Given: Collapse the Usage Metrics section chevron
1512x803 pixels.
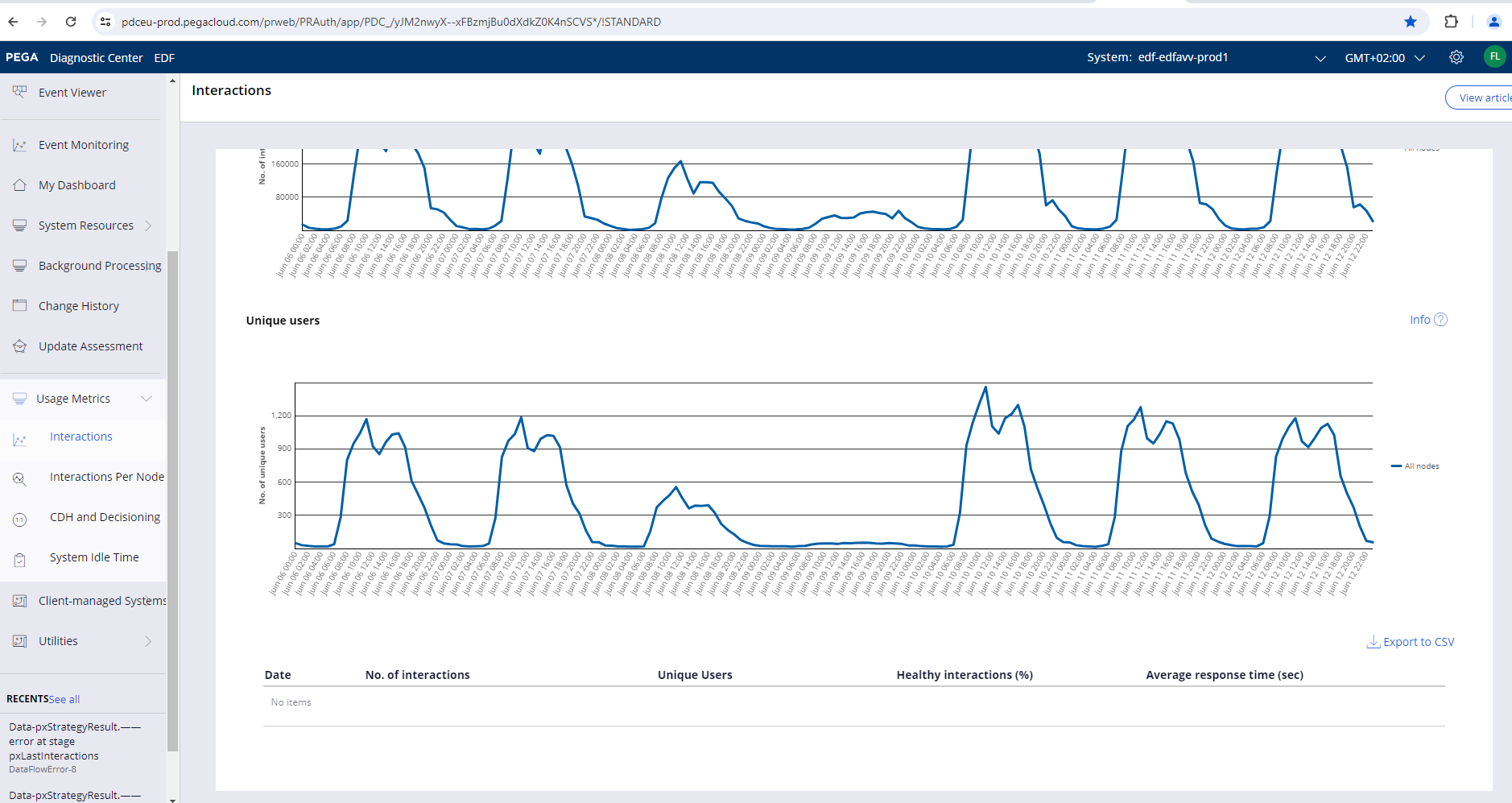Looking at the screenshot, I should [147, 399].
